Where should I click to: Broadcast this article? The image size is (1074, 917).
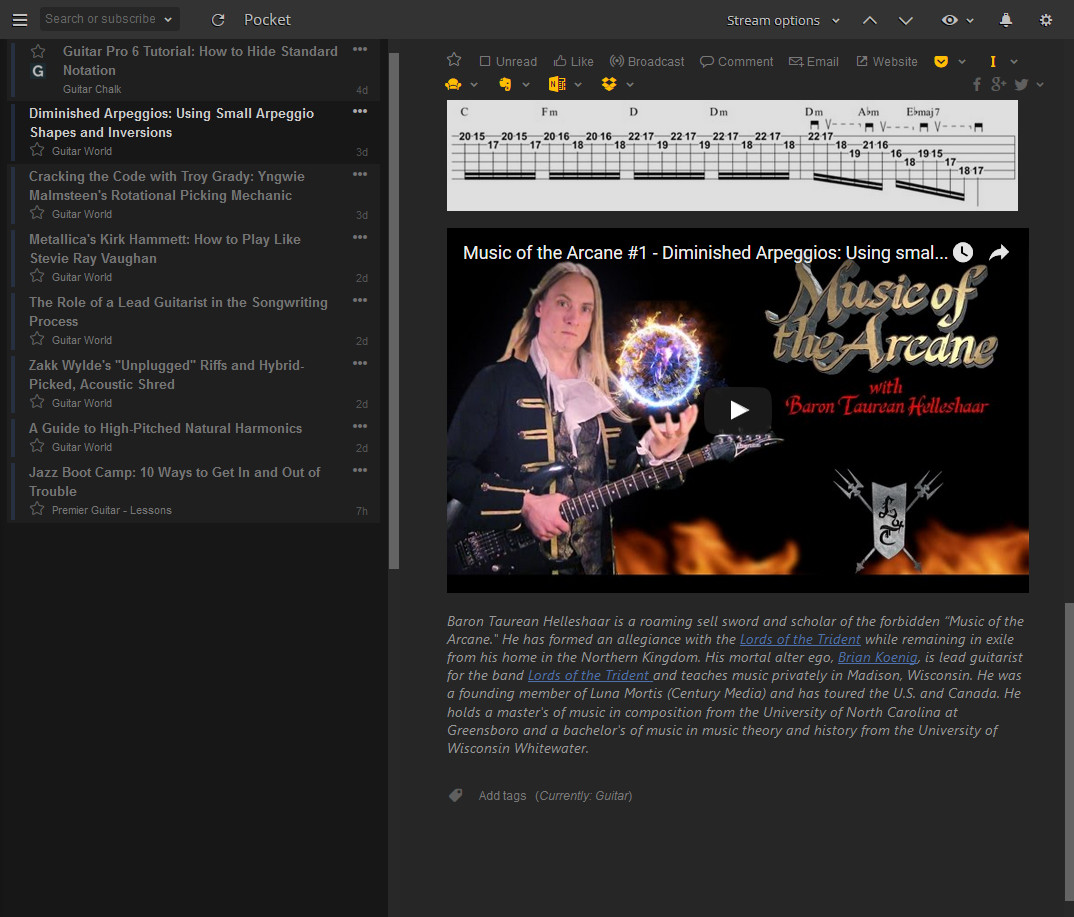click(647, 62)
